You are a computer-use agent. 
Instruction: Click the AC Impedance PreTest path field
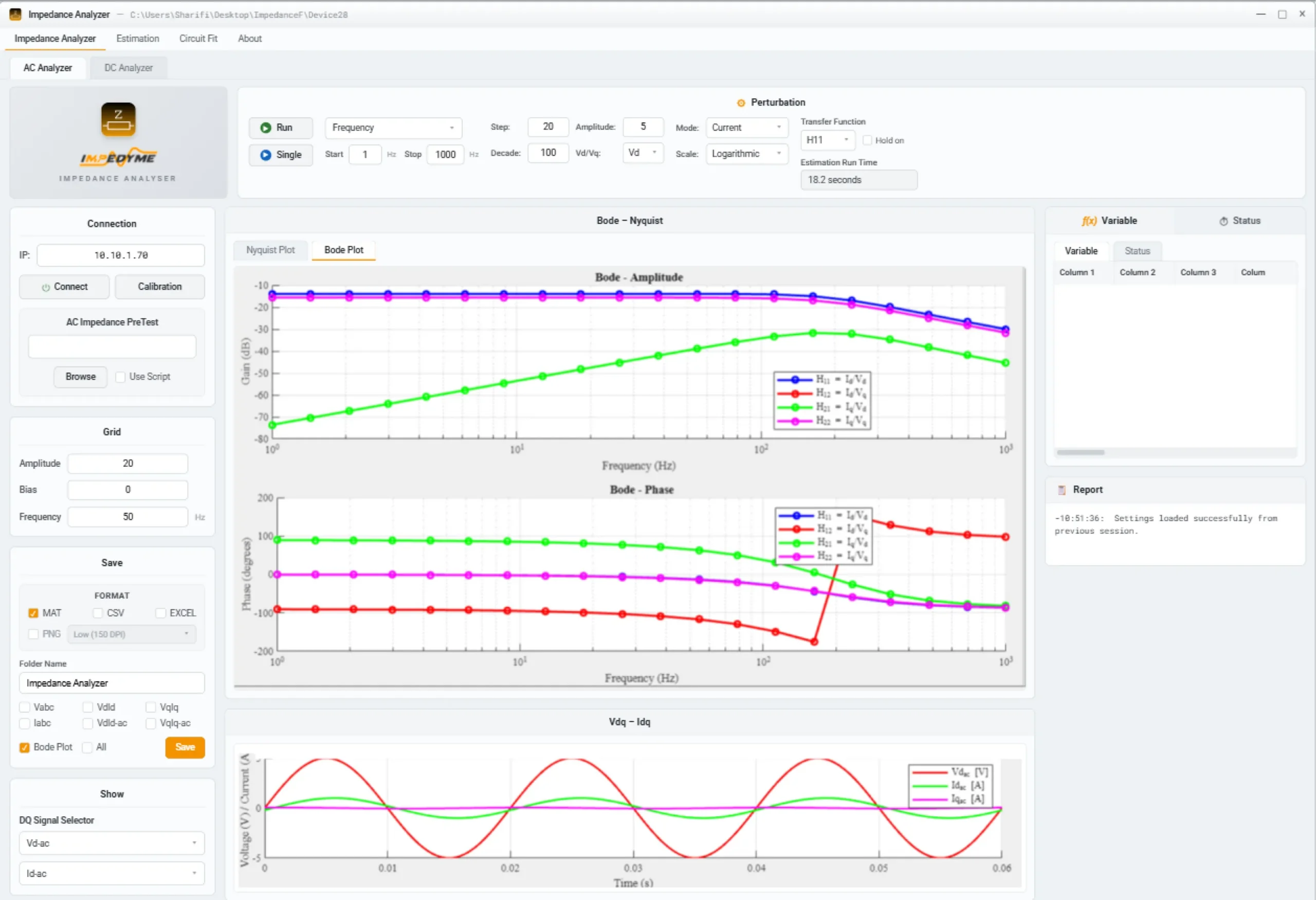(x=112, y=347)
